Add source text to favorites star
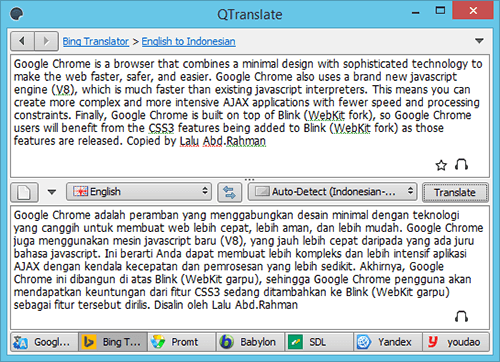500x362 pixels. coord(441,165)
